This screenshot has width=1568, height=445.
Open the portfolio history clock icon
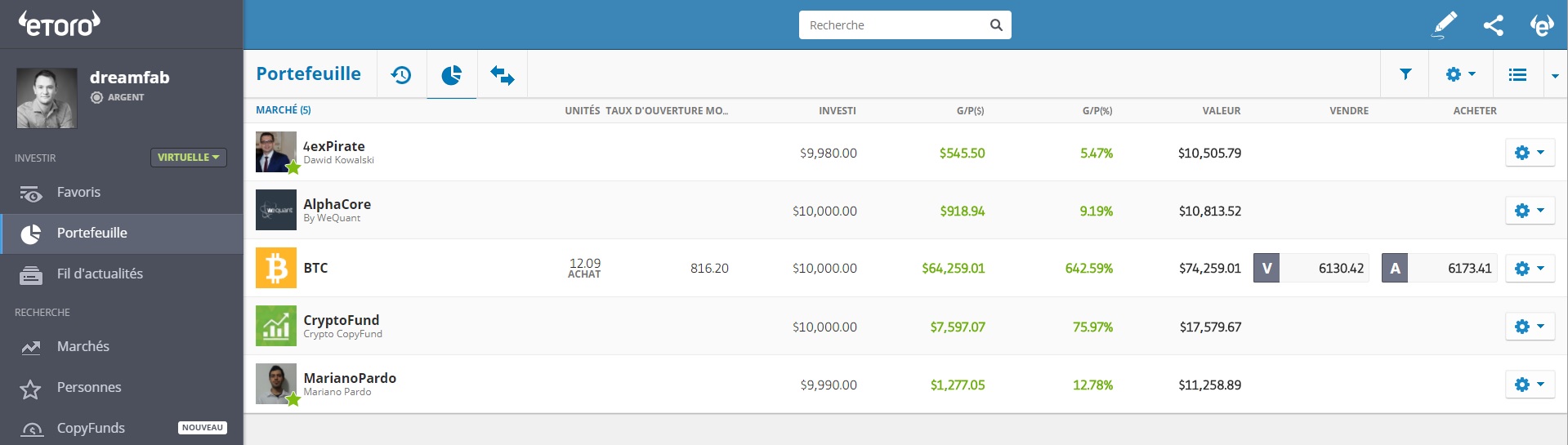pyautogui.click(x=401, y=75)
